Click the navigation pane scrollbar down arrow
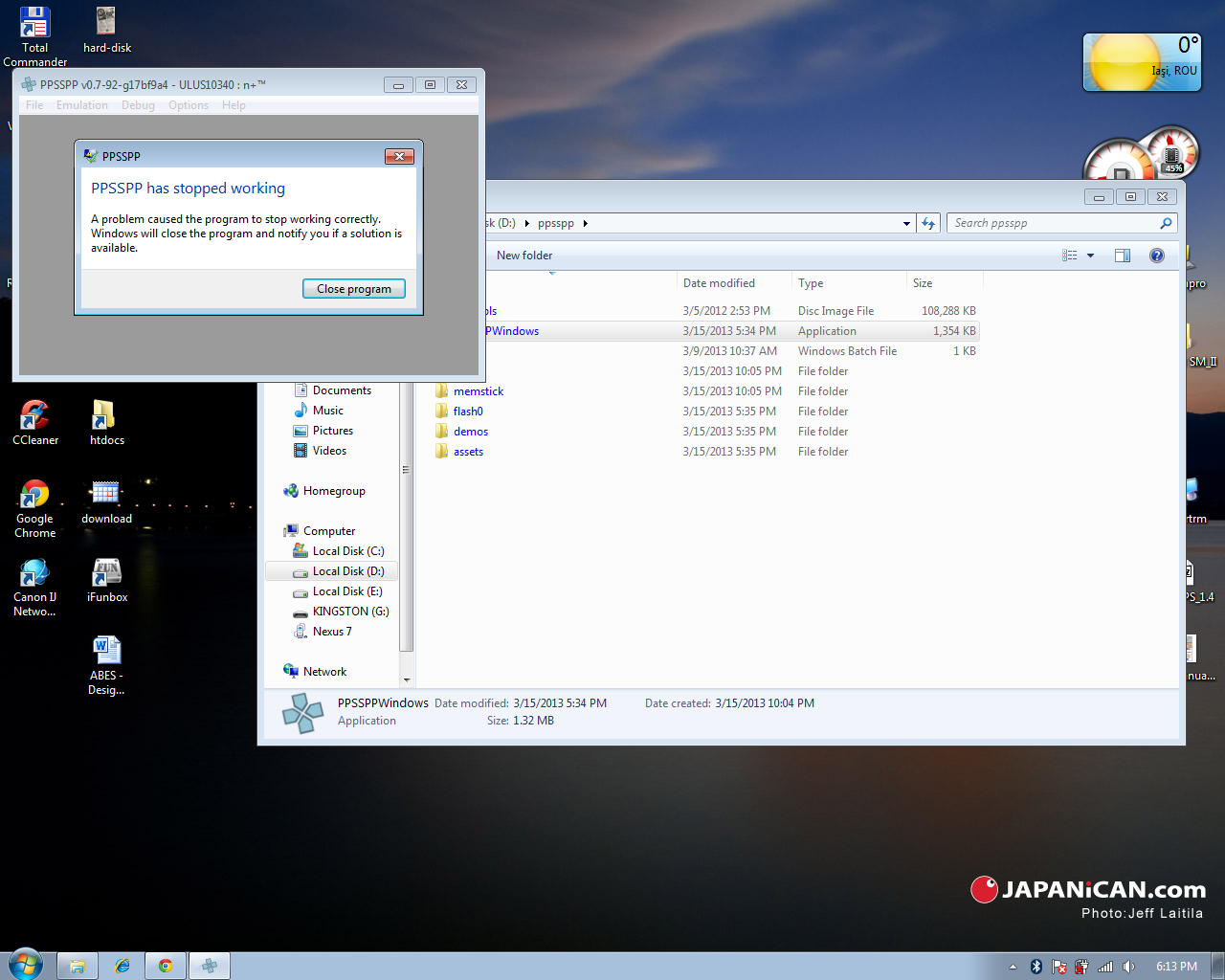1225x980 pixels. (x=406, y=679)
